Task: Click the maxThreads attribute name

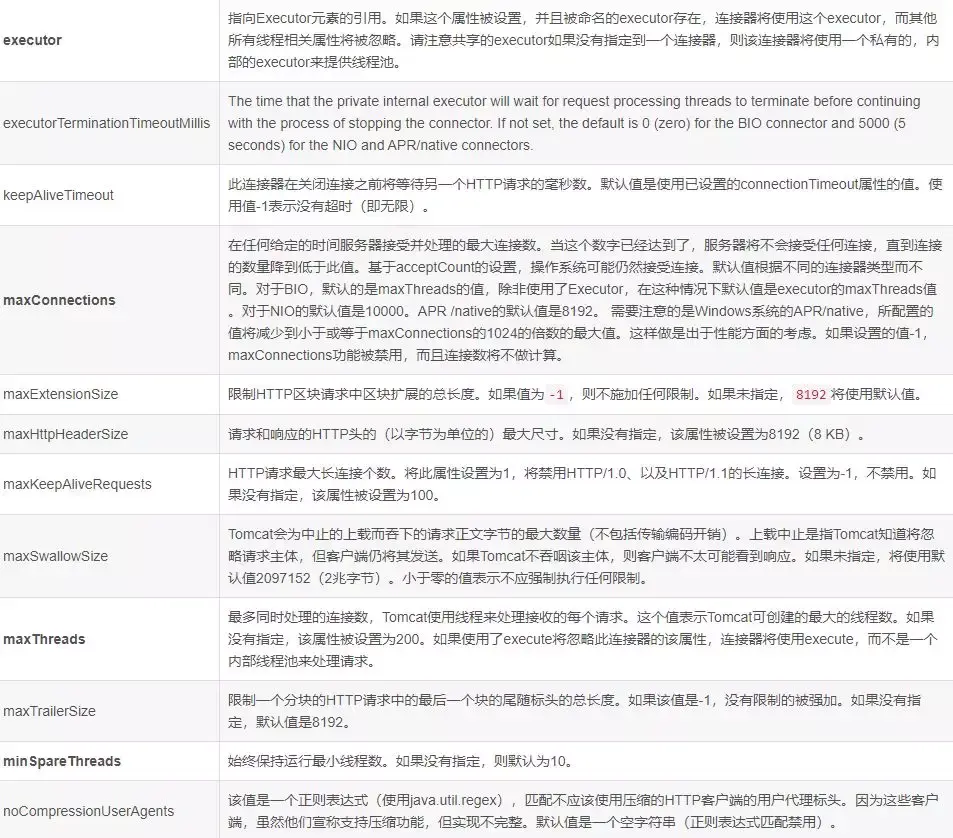Action: point(44,639)
